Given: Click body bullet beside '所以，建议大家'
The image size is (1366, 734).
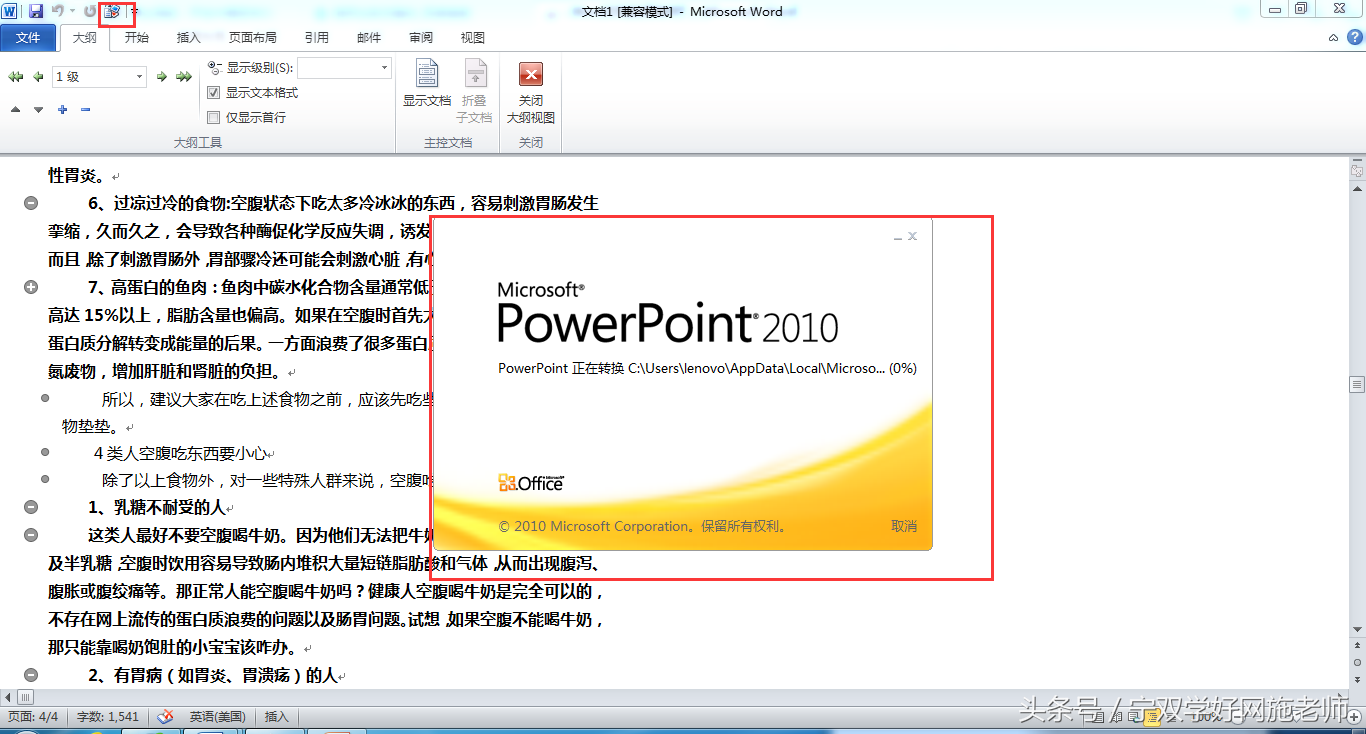Looking at the screenshot, I should click(45, 398).
